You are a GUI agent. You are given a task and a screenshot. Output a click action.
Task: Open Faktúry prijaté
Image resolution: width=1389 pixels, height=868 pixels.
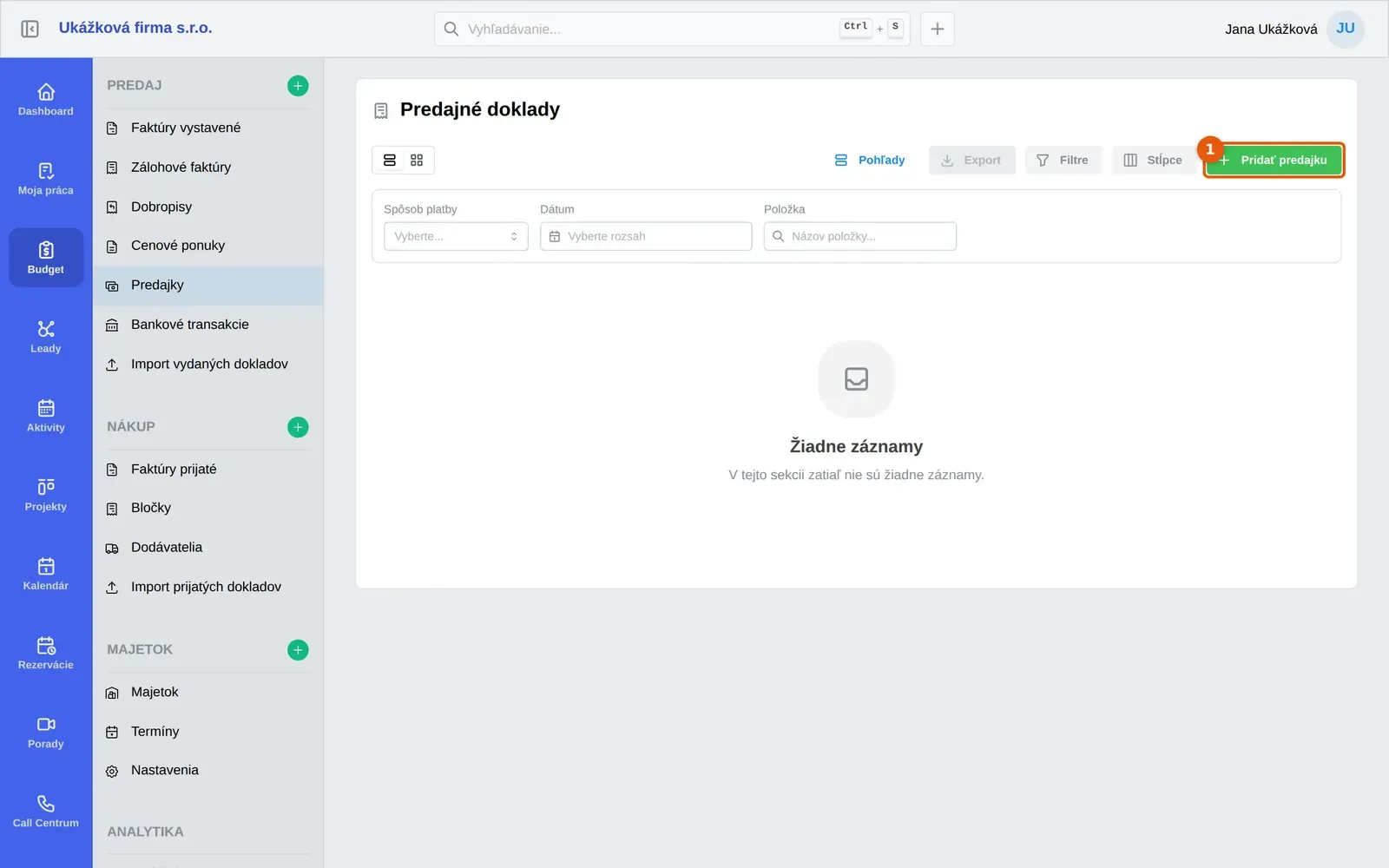(207, 470)
